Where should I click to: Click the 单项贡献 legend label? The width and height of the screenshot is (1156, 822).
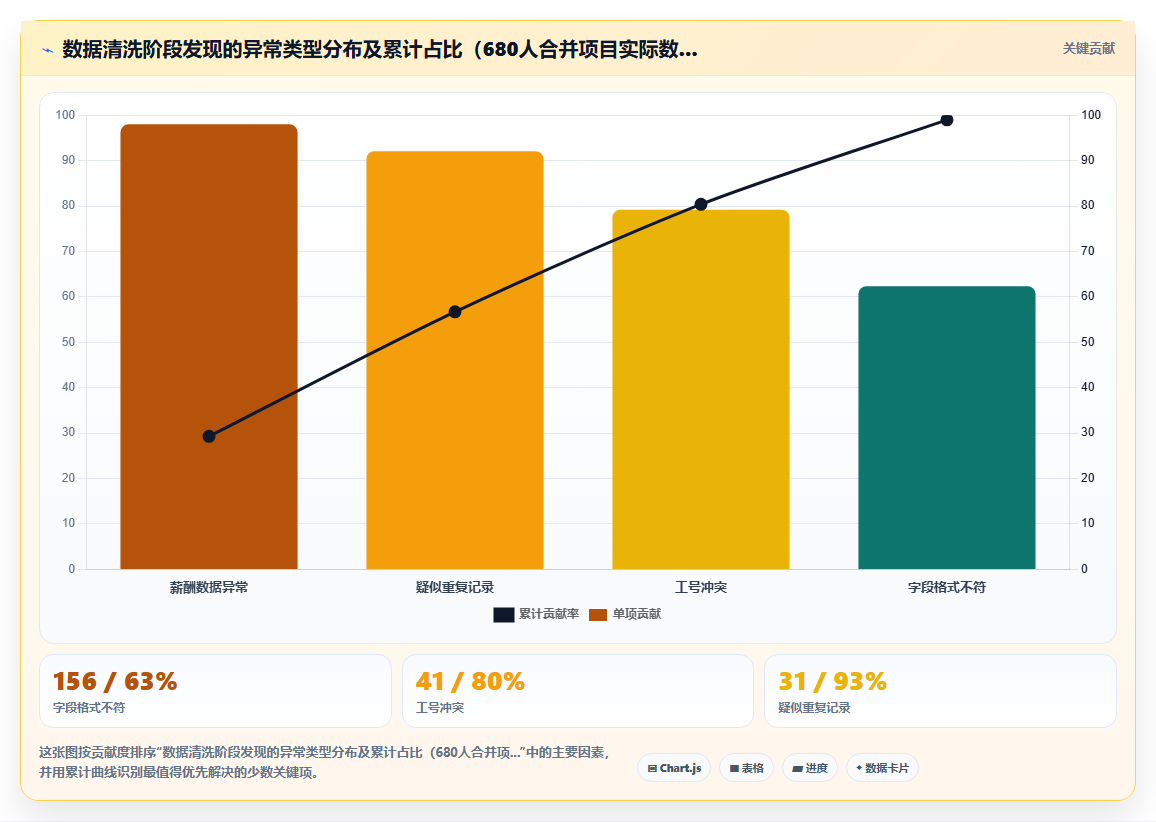click(x=637, y=614)
